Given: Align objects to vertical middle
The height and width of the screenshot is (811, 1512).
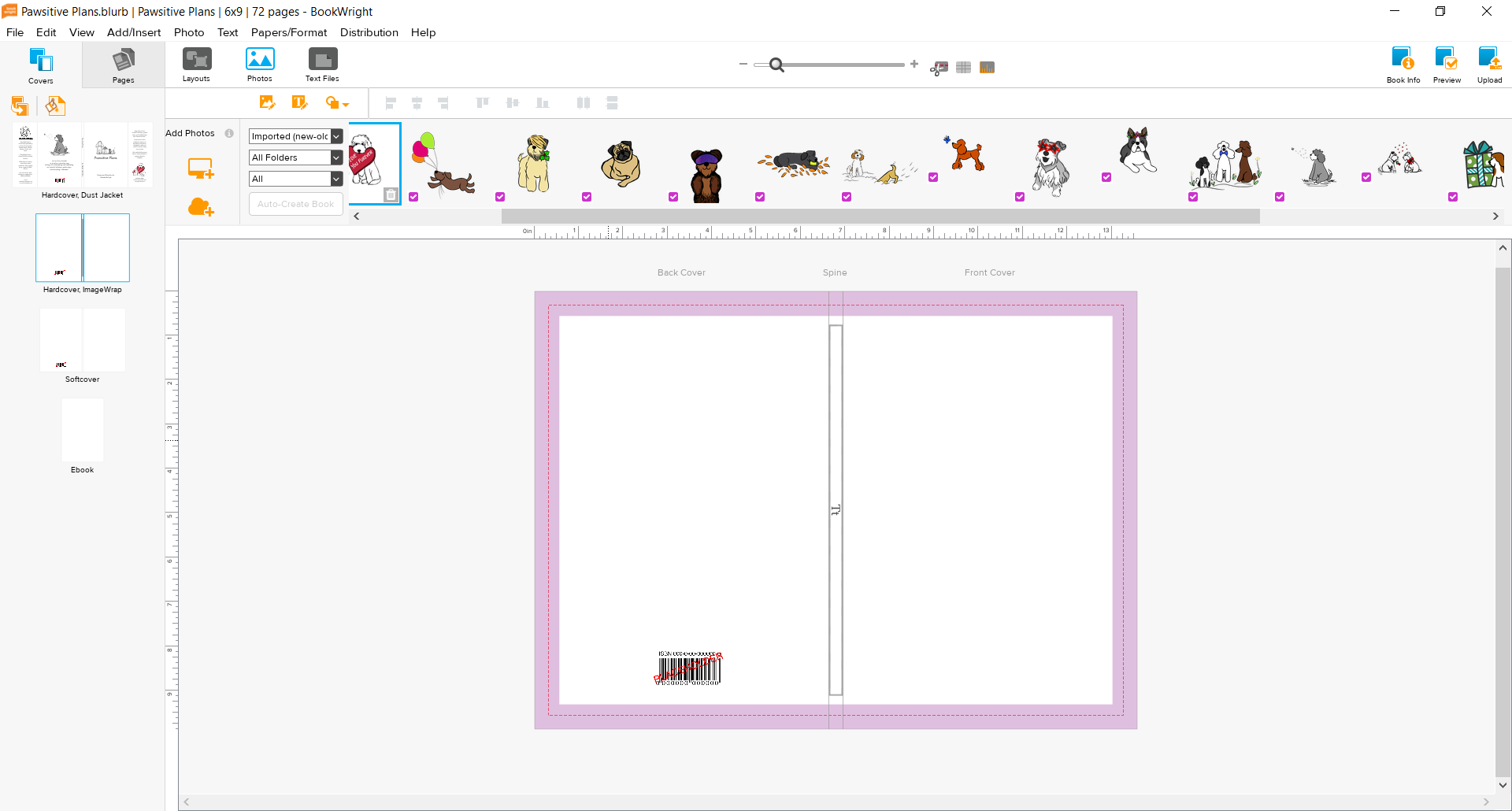Looking at the screenshot, I should (x=513, y=103).
